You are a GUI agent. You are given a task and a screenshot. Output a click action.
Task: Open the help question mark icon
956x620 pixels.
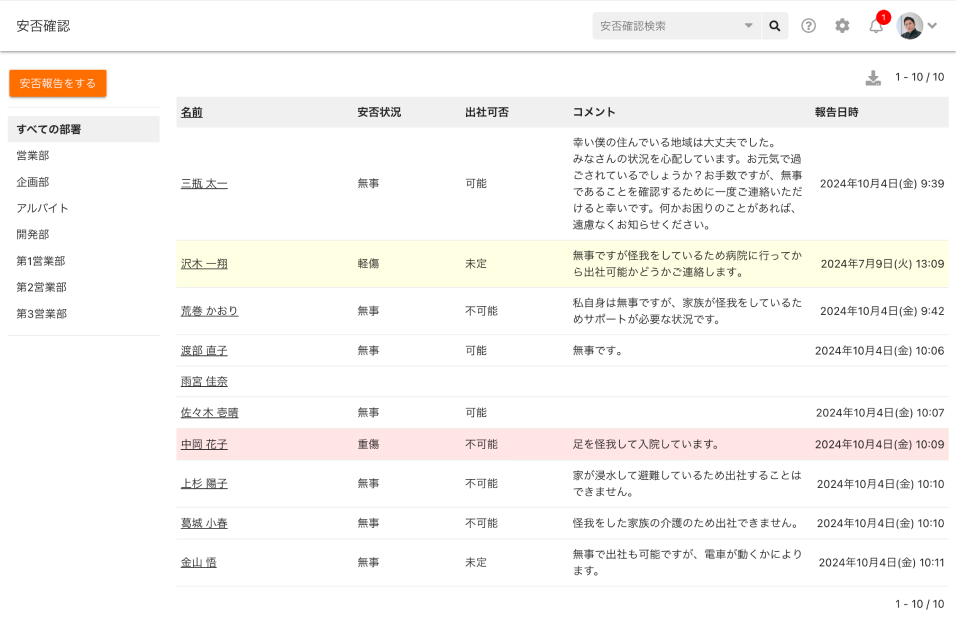pos(808,26)
